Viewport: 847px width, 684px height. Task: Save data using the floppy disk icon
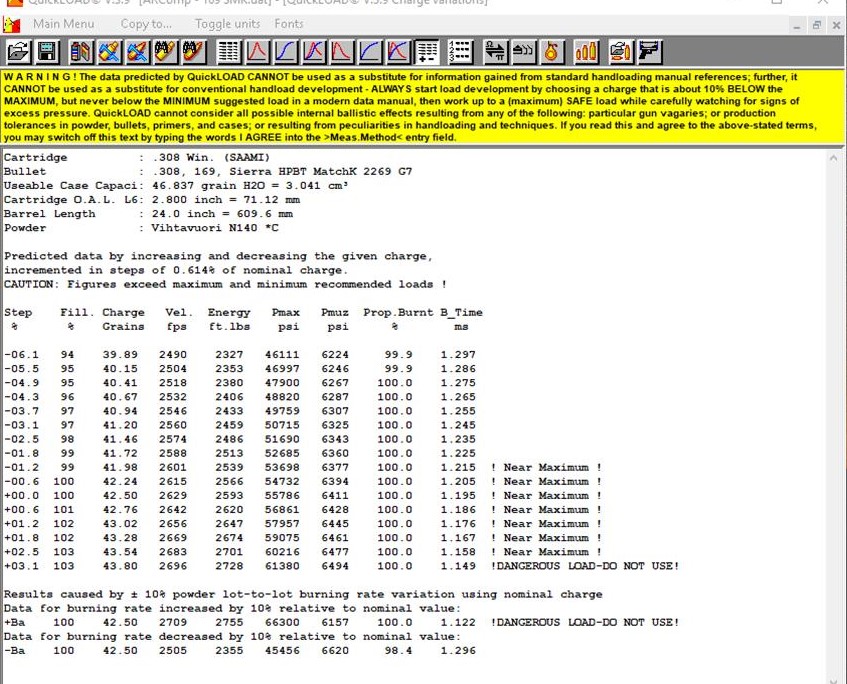pyautogui.click(x=47, y=52)
